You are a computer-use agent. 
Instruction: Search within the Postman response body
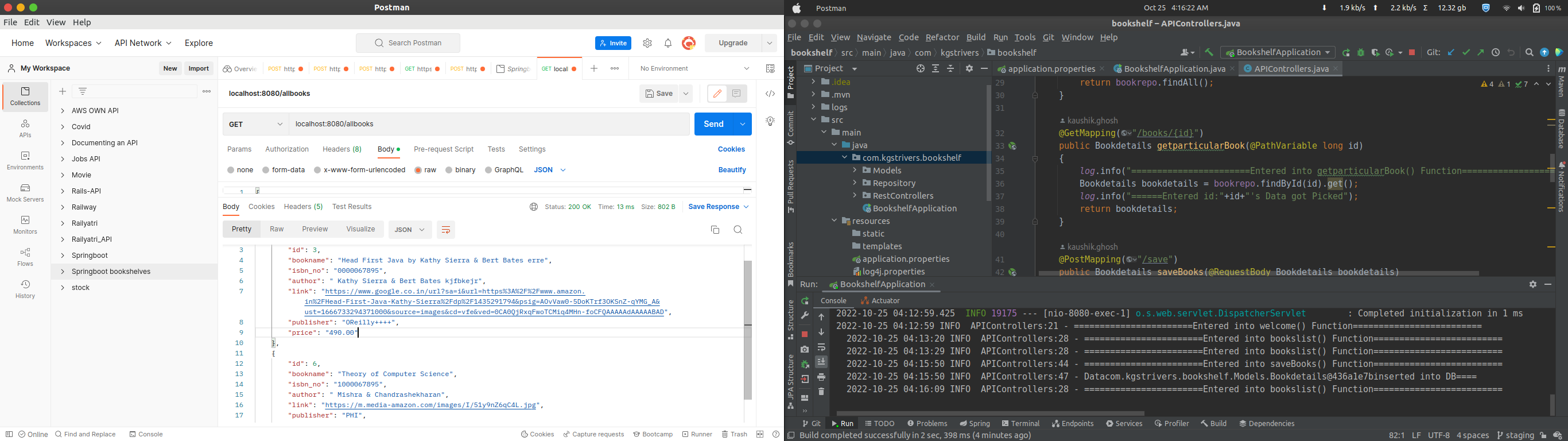click(x=738, y=230)
